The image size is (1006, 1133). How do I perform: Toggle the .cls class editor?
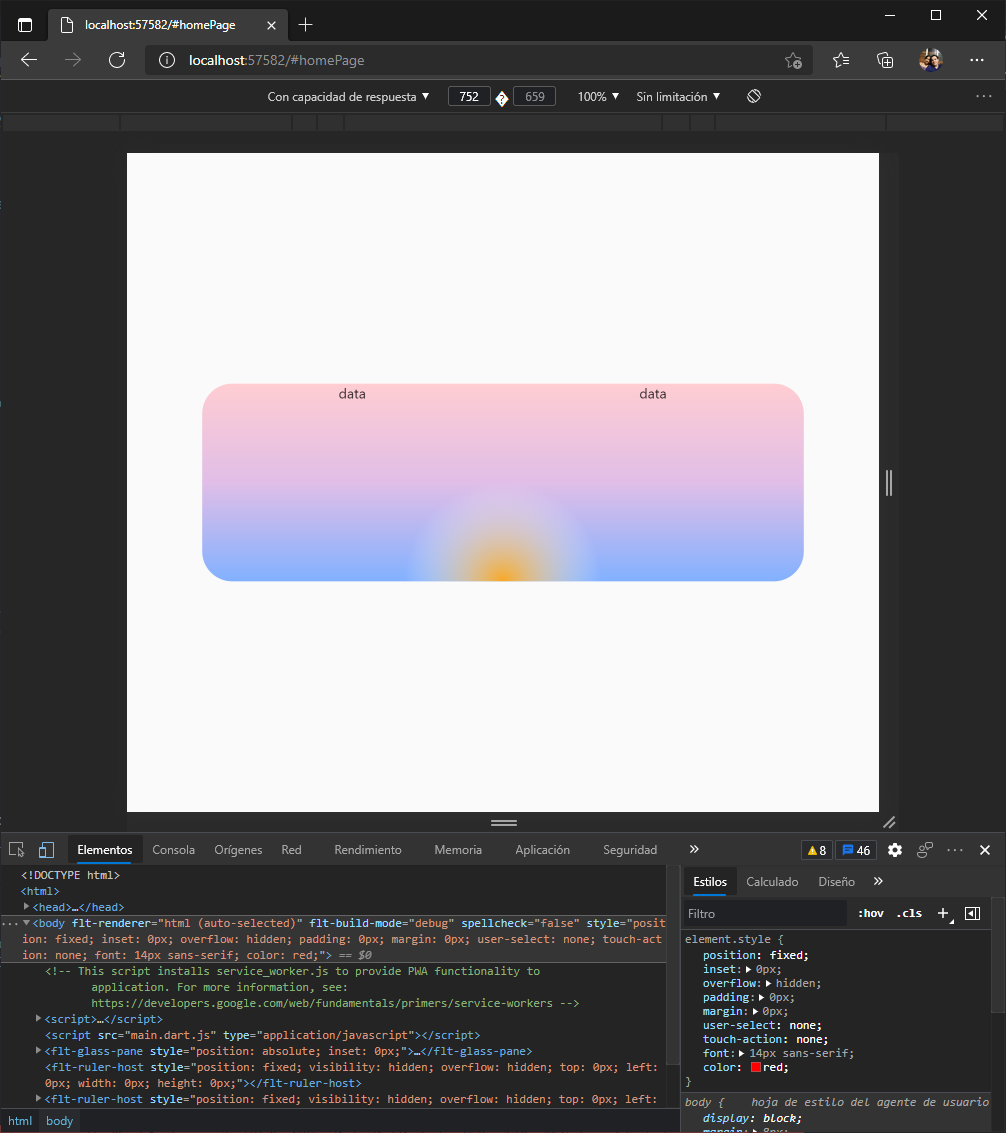(909, 913)
